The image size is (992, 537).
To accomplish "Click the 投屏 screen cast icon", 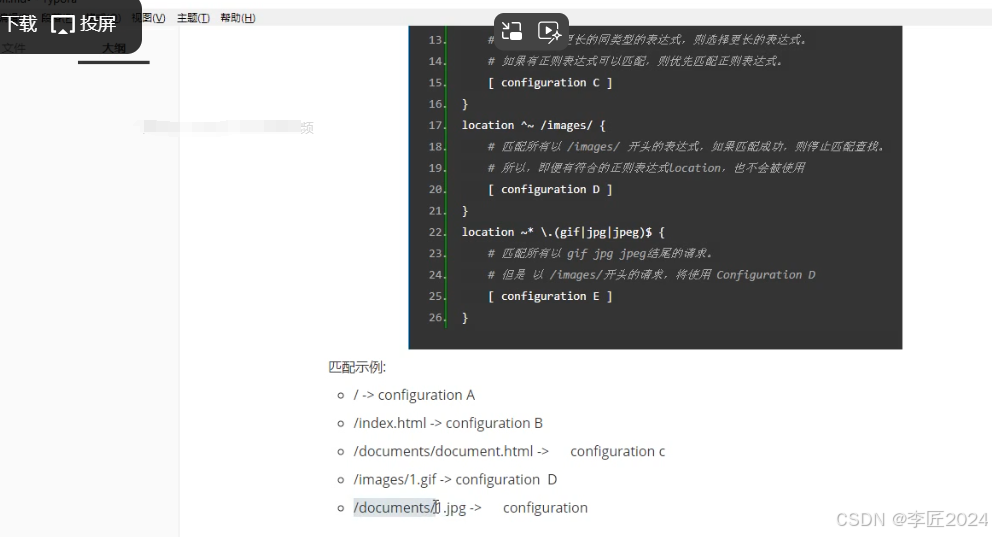I will [x=84, y=24].
